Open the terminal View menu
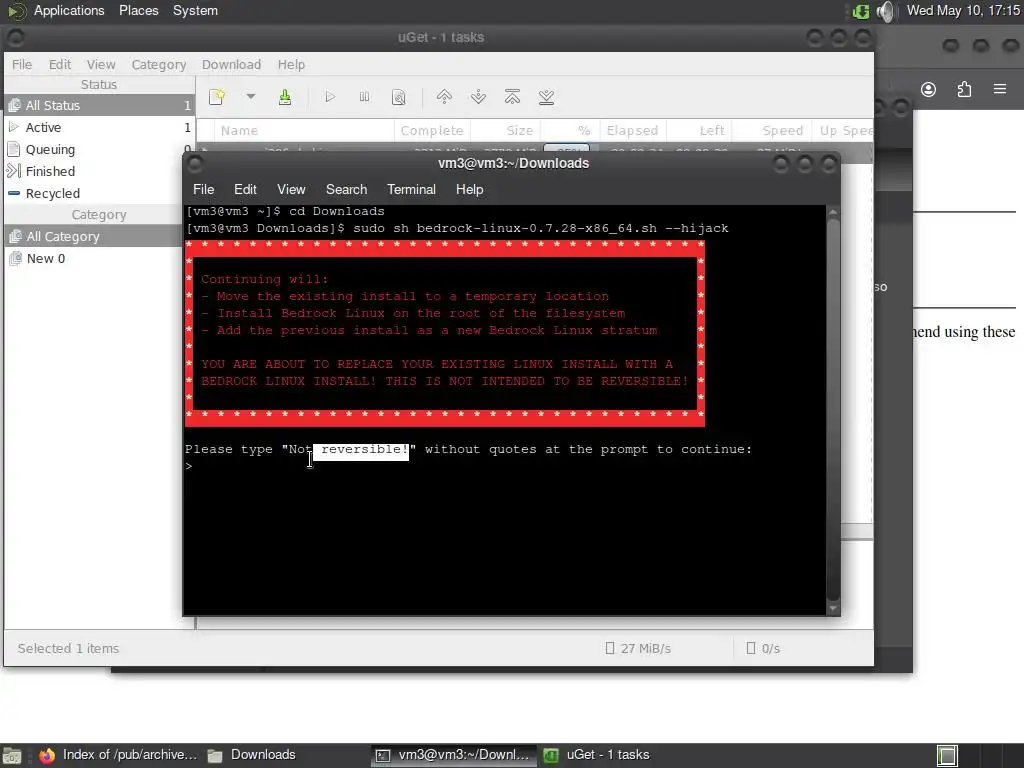Viewport: 1024px width, 768px height. 291,189
